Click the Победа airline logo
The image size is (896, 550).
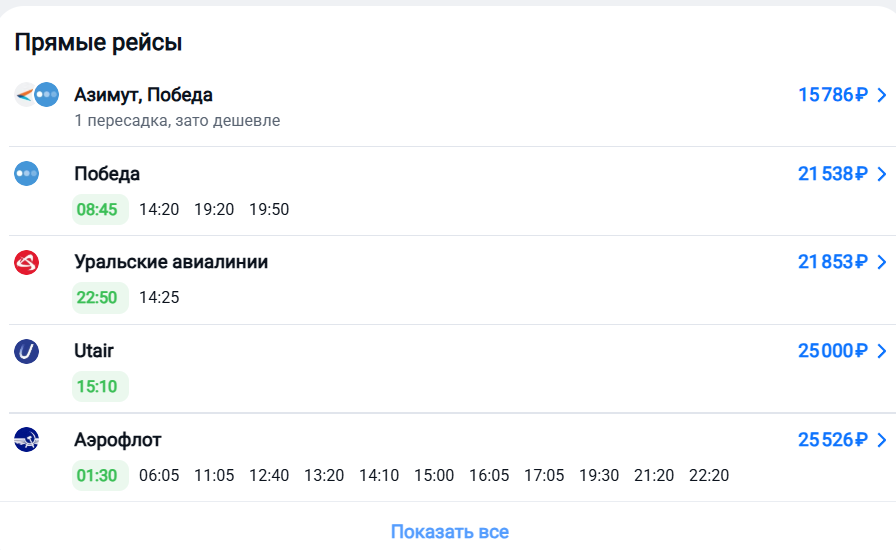click(26, 174)
